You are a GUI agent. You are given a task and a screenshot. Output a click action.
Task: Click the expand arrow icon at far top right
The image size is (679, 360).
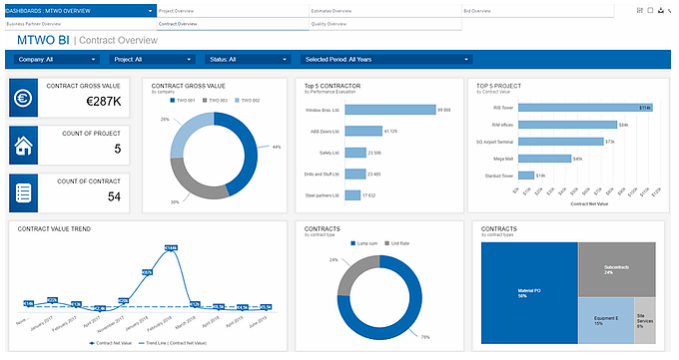[x=670, y=10]
